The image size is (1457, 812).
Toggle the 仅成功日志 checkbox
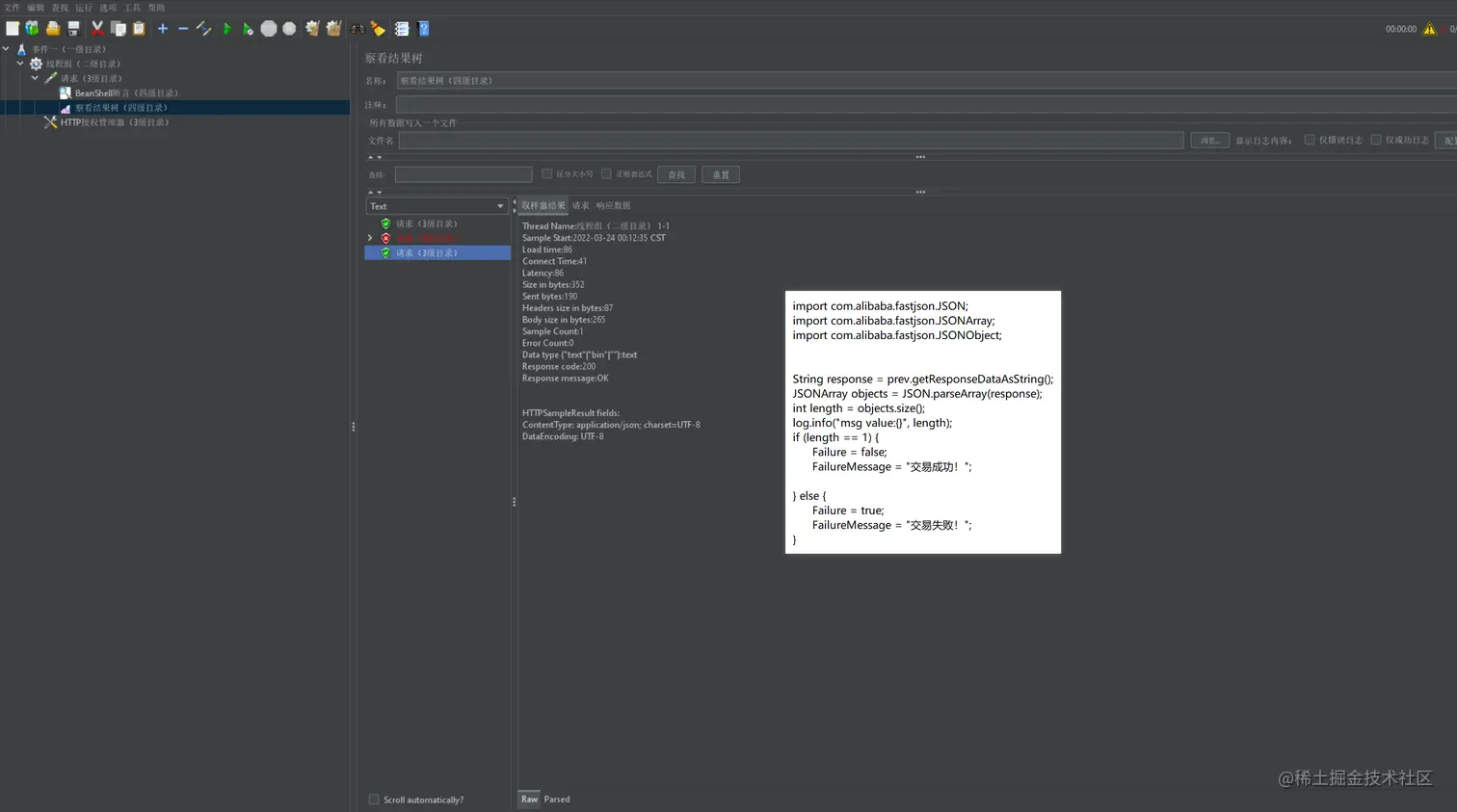[x=1376, y=140]
